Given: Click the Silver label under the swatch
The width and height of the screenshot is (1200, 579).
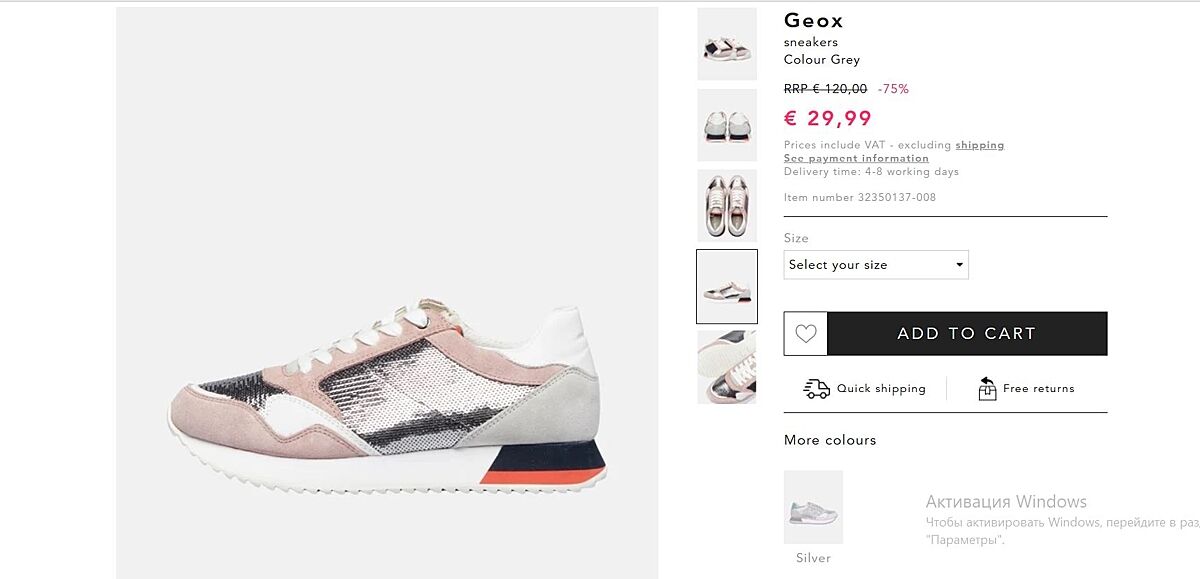Looking at the screenshot, I should (813, 558).
